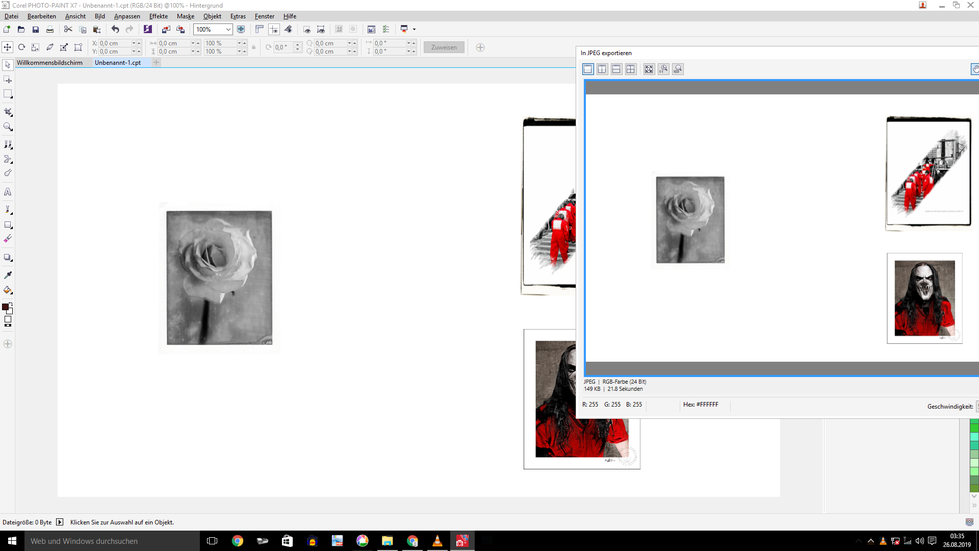Click the Windows search box in the taskbar
979x551 pixels.
point(112,541)
